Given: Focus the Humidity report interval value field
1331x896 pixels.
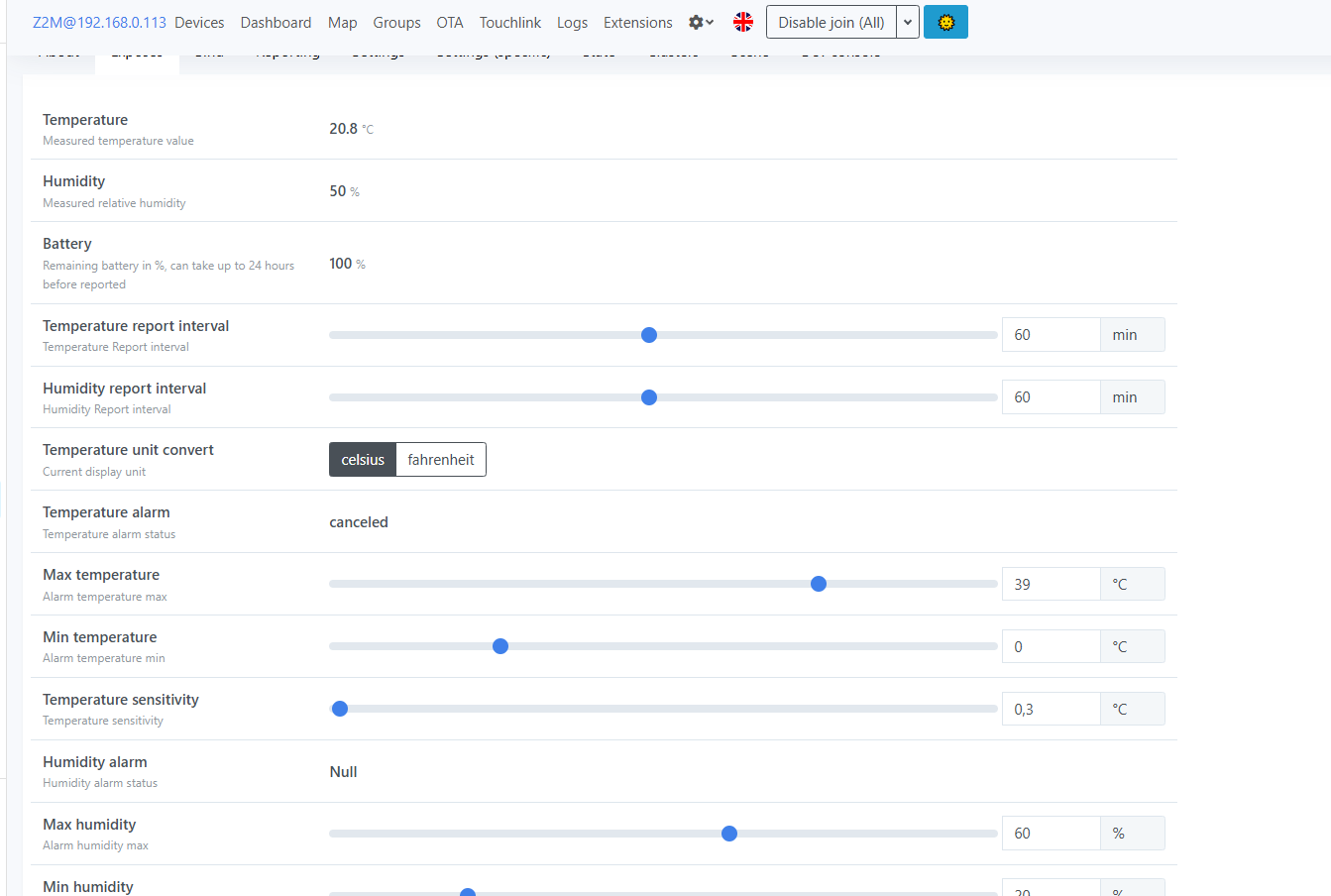Looking at the screenshot, I should coord(1051,397).
